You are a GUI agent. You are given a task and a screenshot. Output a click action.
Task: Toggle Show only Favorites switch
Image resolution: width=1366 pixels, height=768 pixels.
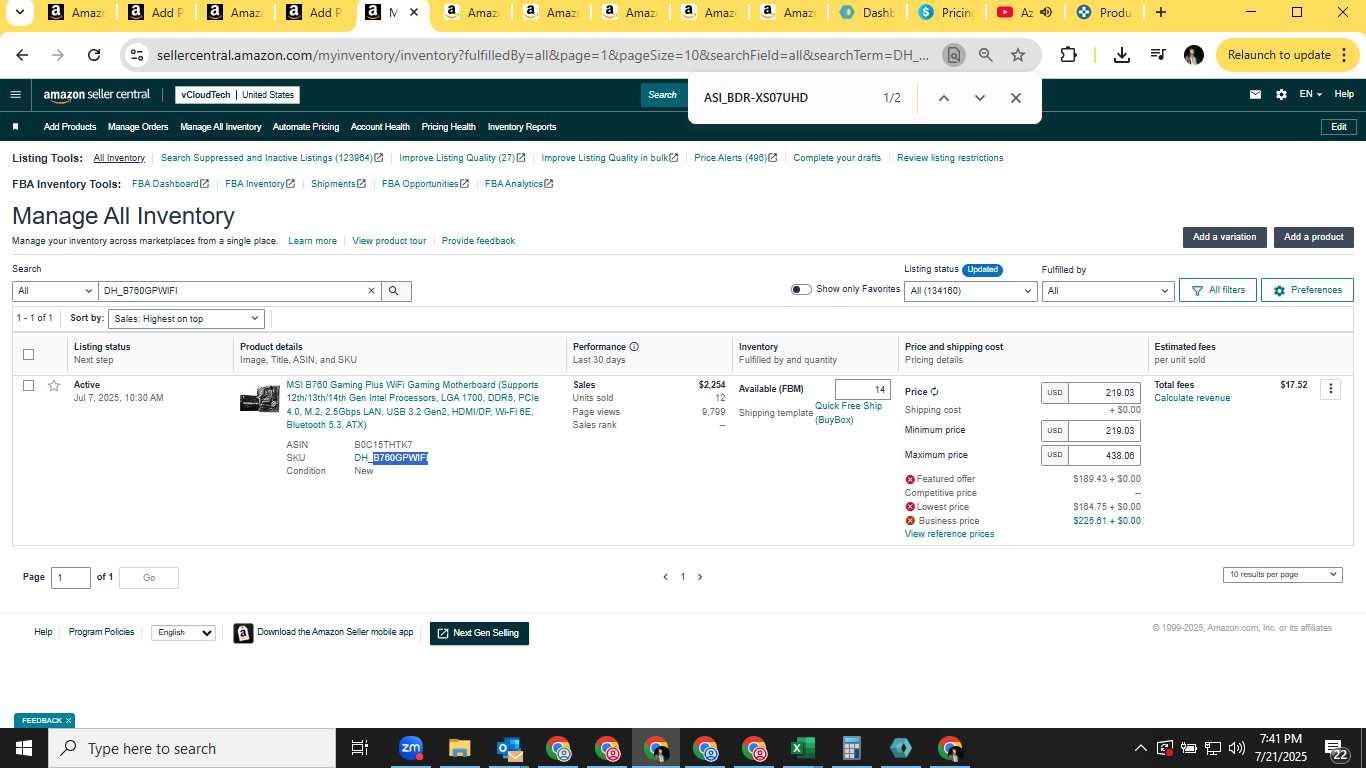pyautogui.click(x=801, y=289)
